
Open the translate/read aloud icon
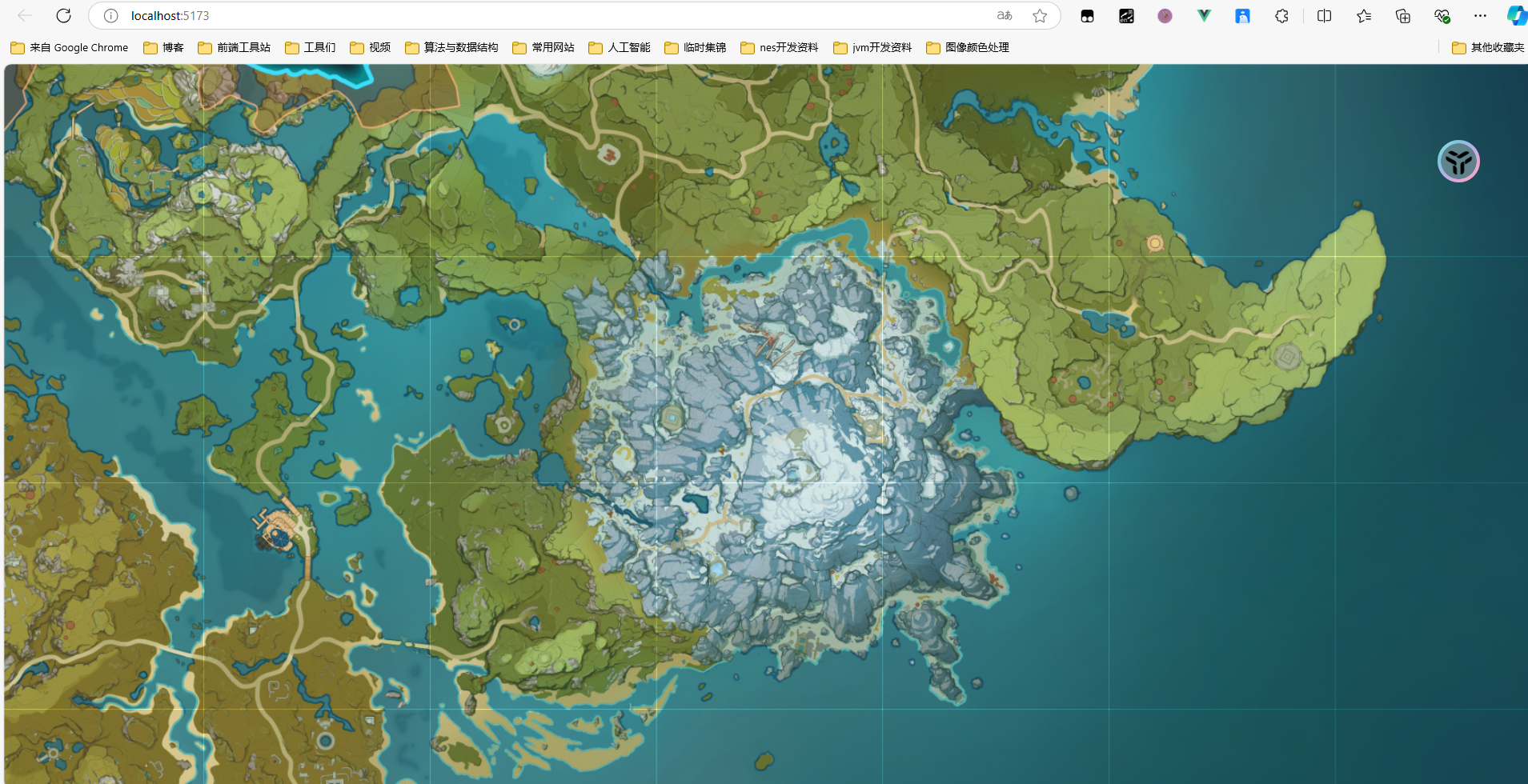[1005, 15]
